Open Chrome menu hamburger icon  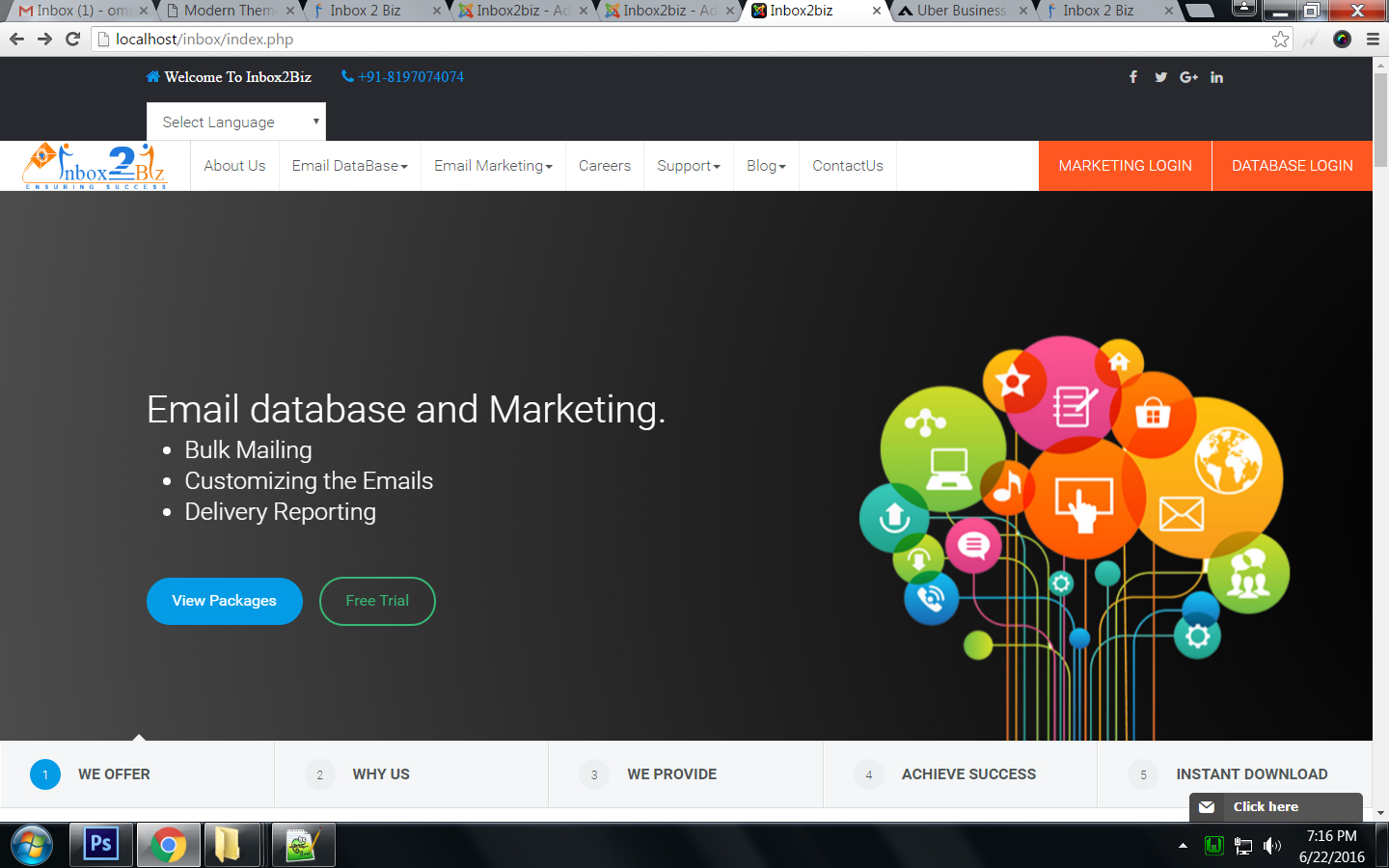(1373, 40)
